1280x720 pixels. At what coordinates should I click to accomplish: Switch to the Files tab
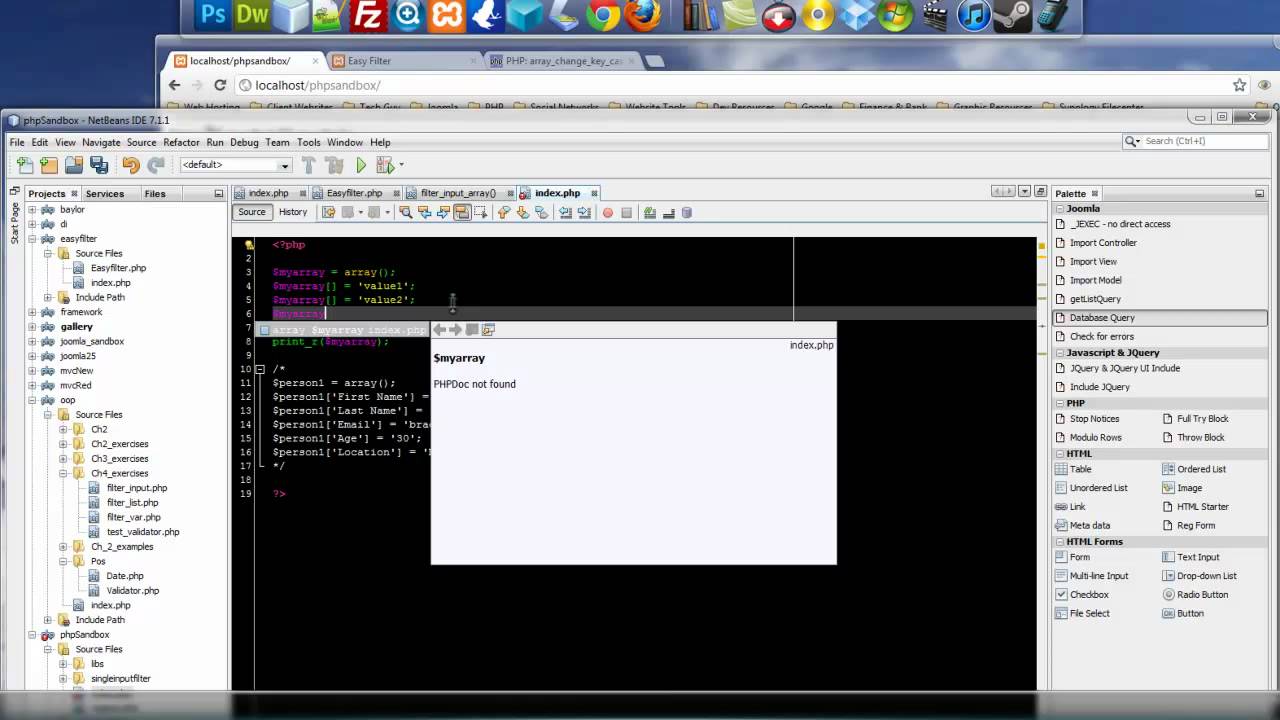[155, 194]
